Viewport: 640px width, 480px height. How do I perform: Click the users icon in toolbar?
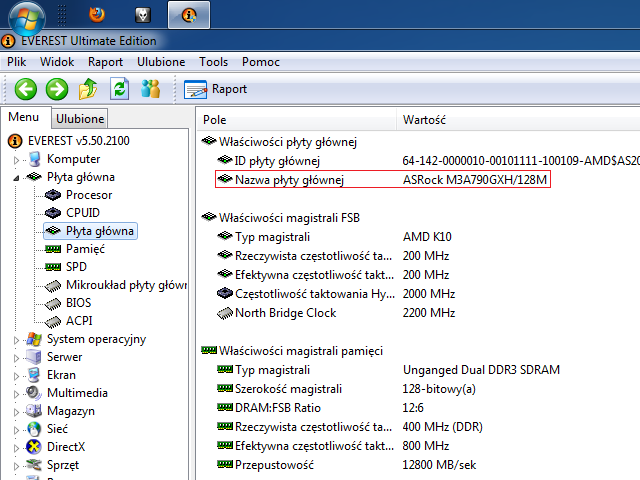pos(151,89)
